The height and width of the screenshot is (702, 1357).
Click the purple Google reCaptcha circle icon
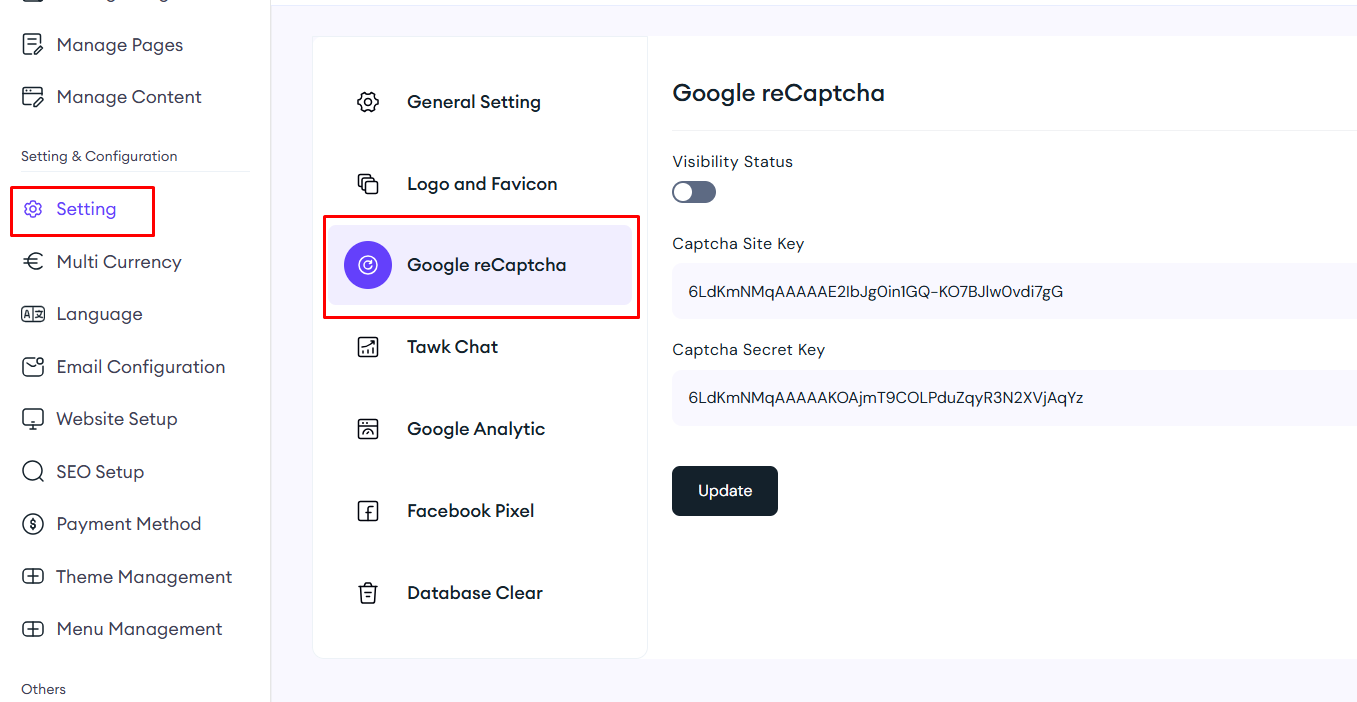(368, 265)
